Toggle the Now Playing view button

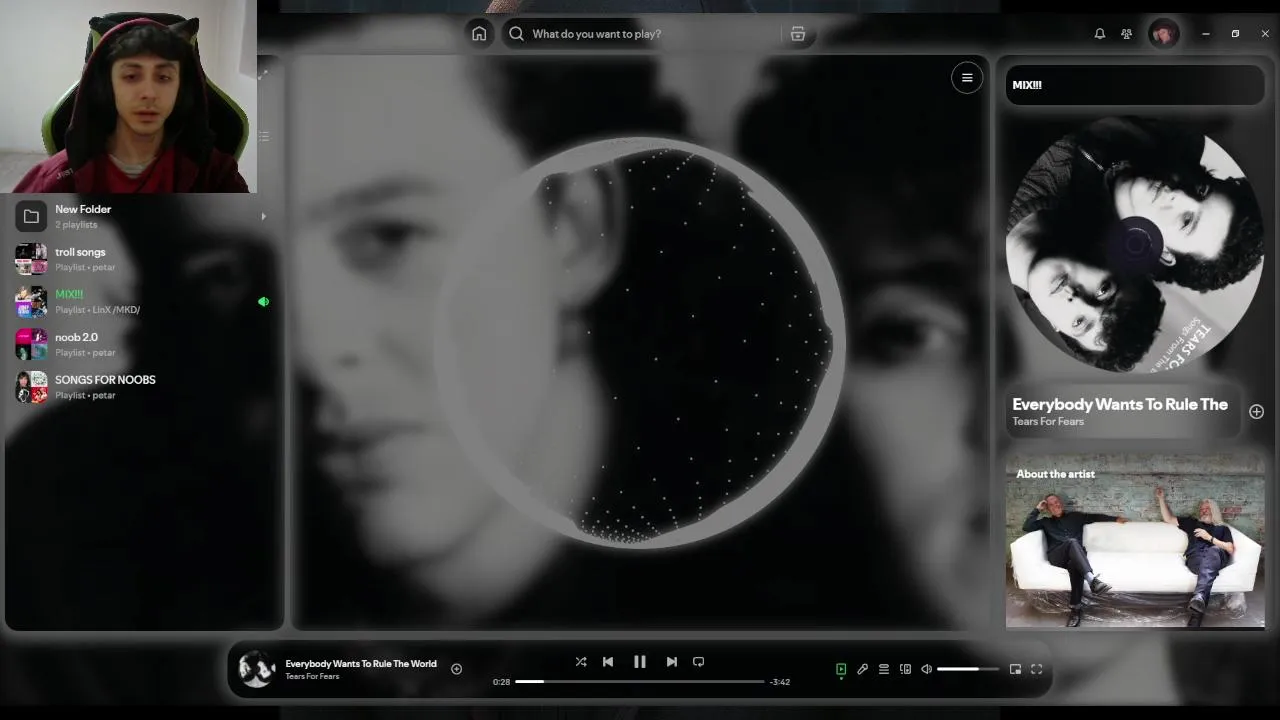coord(841,669)
